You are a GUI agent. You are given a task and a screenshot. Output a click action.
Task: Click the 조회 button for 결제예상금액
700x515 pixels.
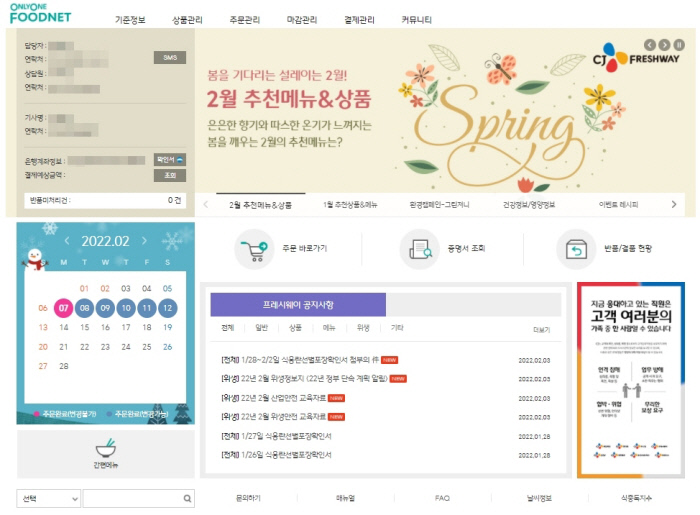point(170,175)
